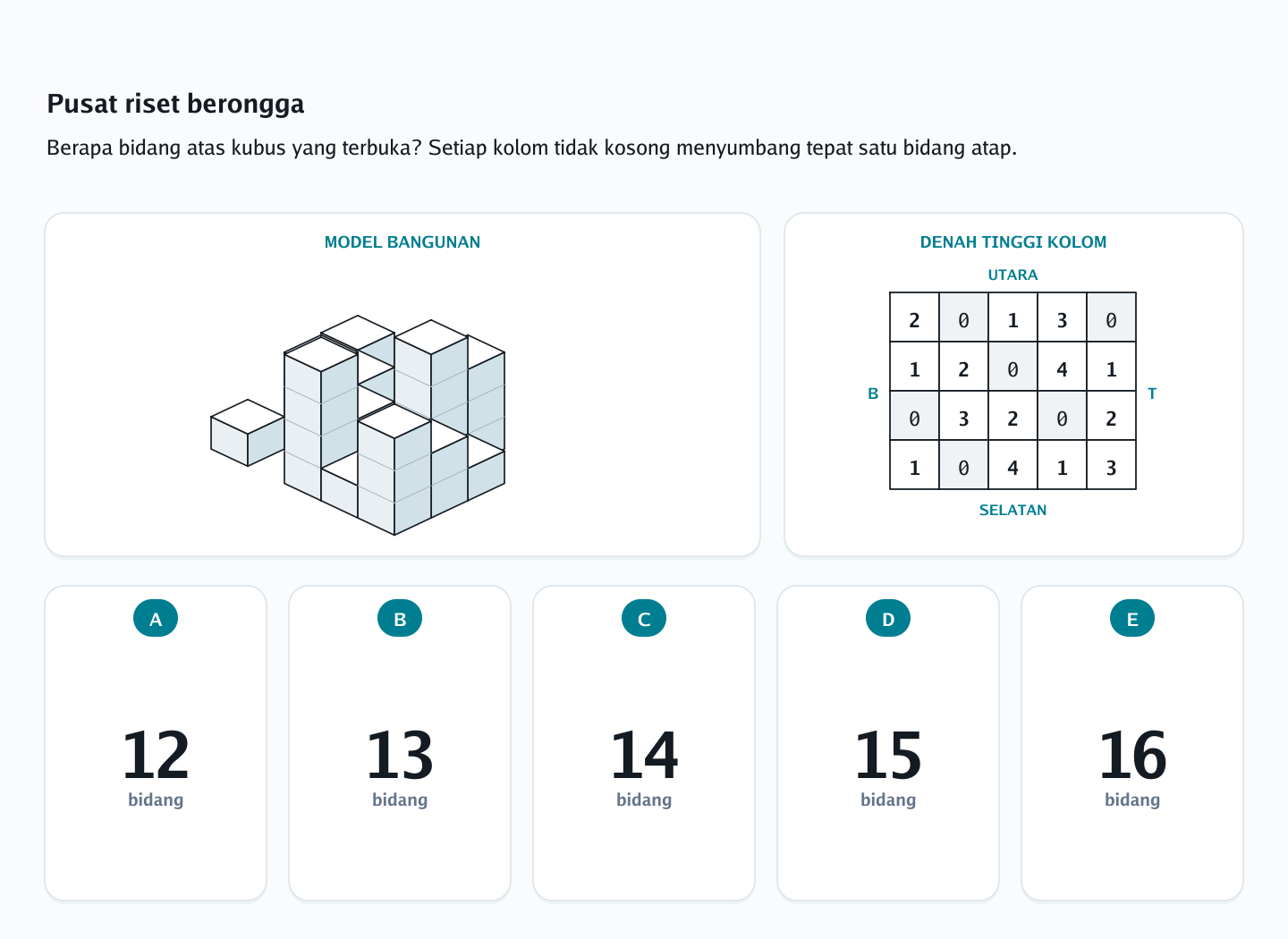
Task: Select answer card D showing 15 bidang
Action: (888, 743)
